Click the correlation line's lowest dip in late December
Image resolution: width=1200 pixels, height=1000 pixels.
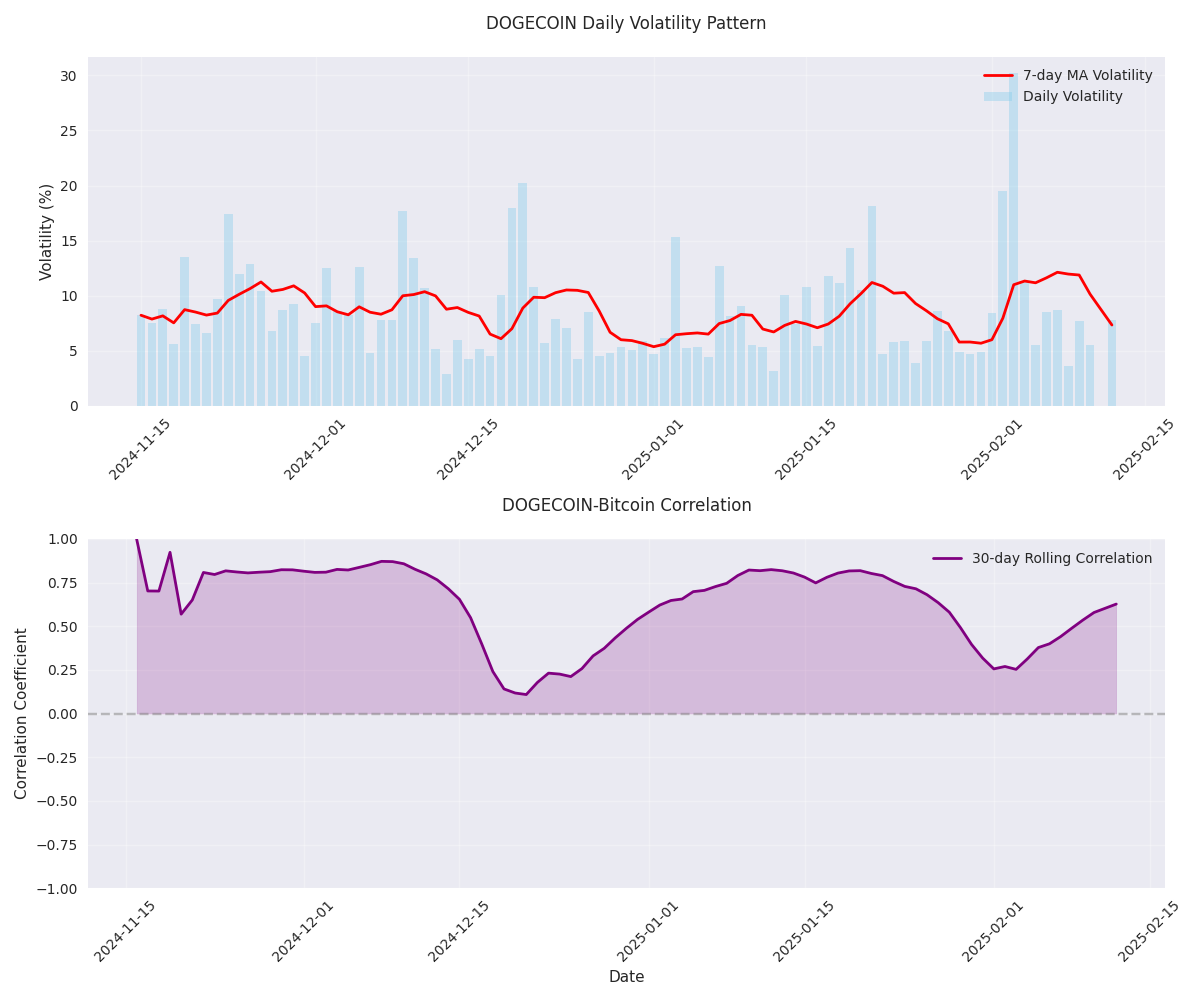(526, 694)
